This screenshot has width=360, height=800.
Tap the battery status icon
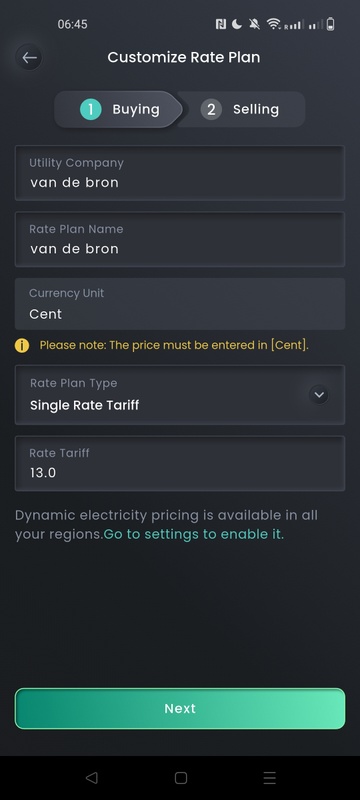330,24
